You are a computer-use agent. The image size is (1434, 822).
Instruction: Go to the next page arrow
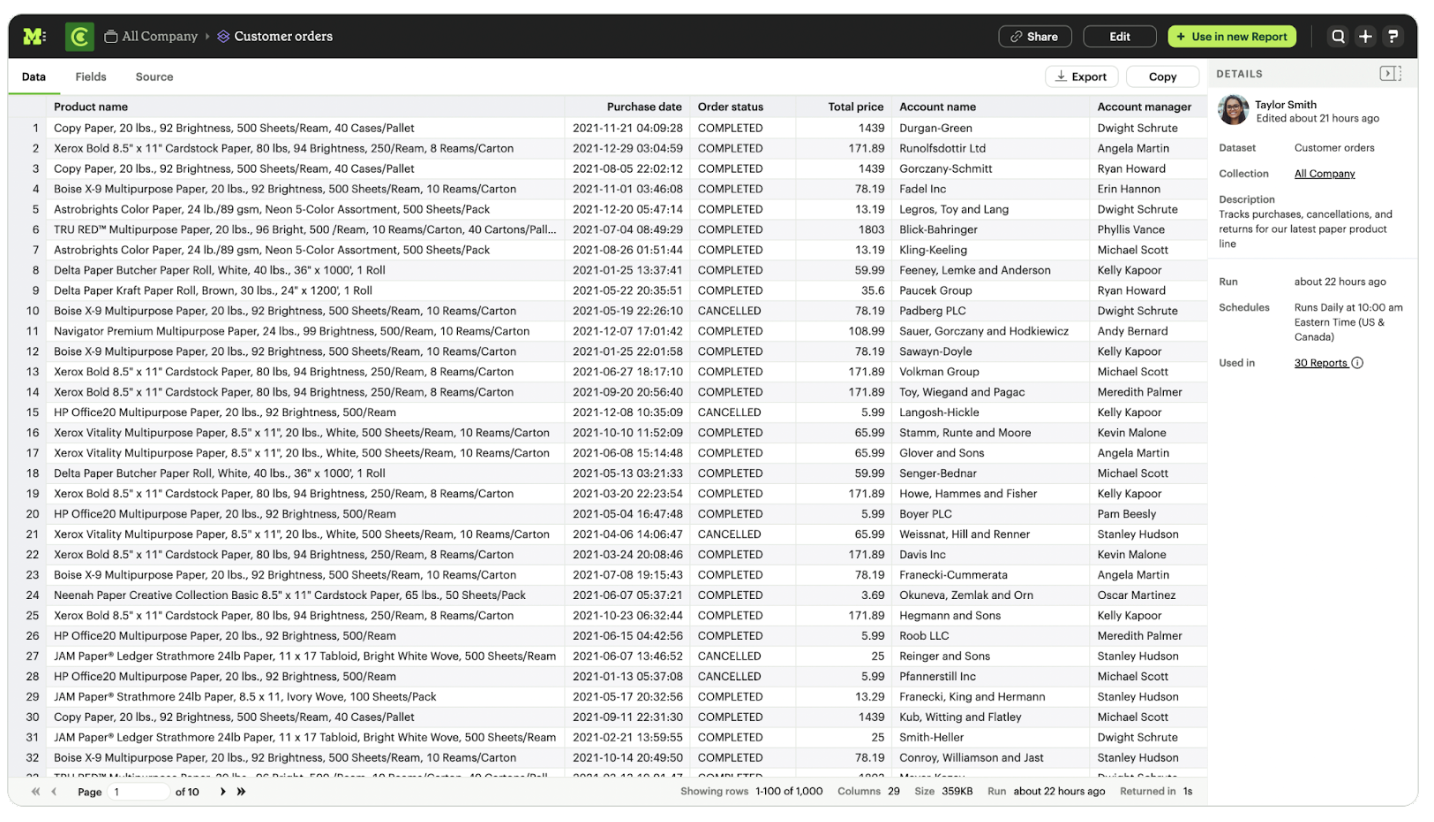(x=222, y=792)
